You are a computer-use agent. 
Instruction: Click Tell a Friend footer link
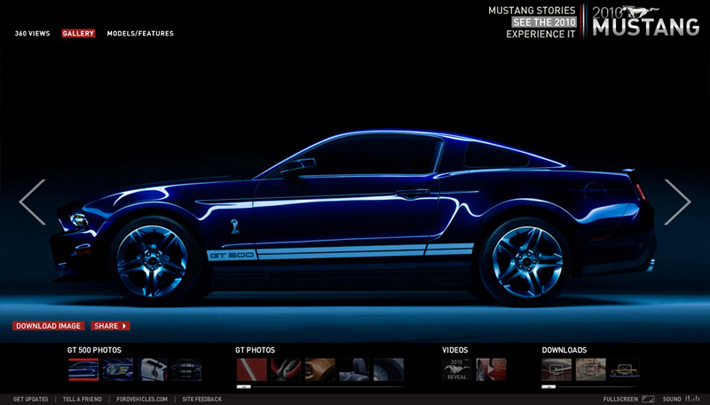[82, 399]
